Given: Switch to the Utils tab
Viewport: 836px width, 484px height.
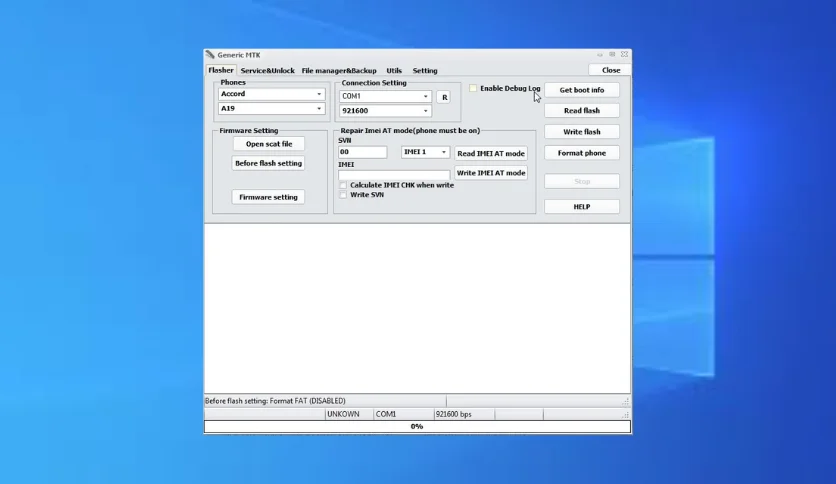Looking at the screenshot, I should point(394,70).
